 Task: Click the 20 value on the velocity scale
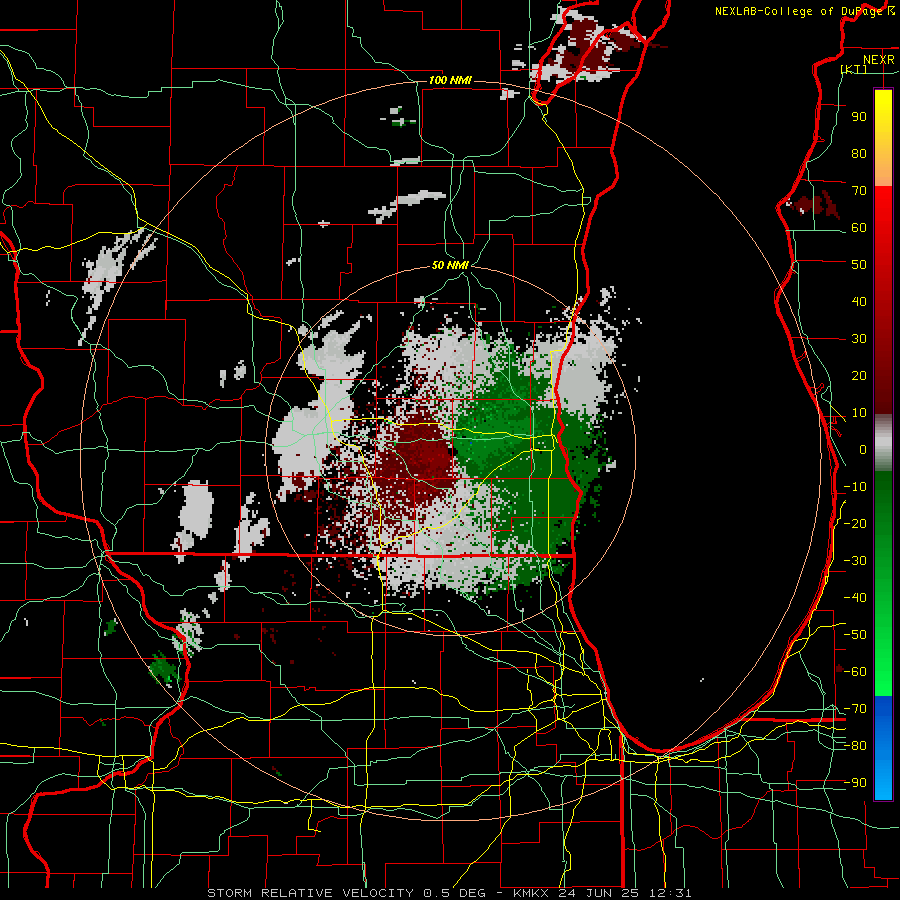[x=859, y=375]
